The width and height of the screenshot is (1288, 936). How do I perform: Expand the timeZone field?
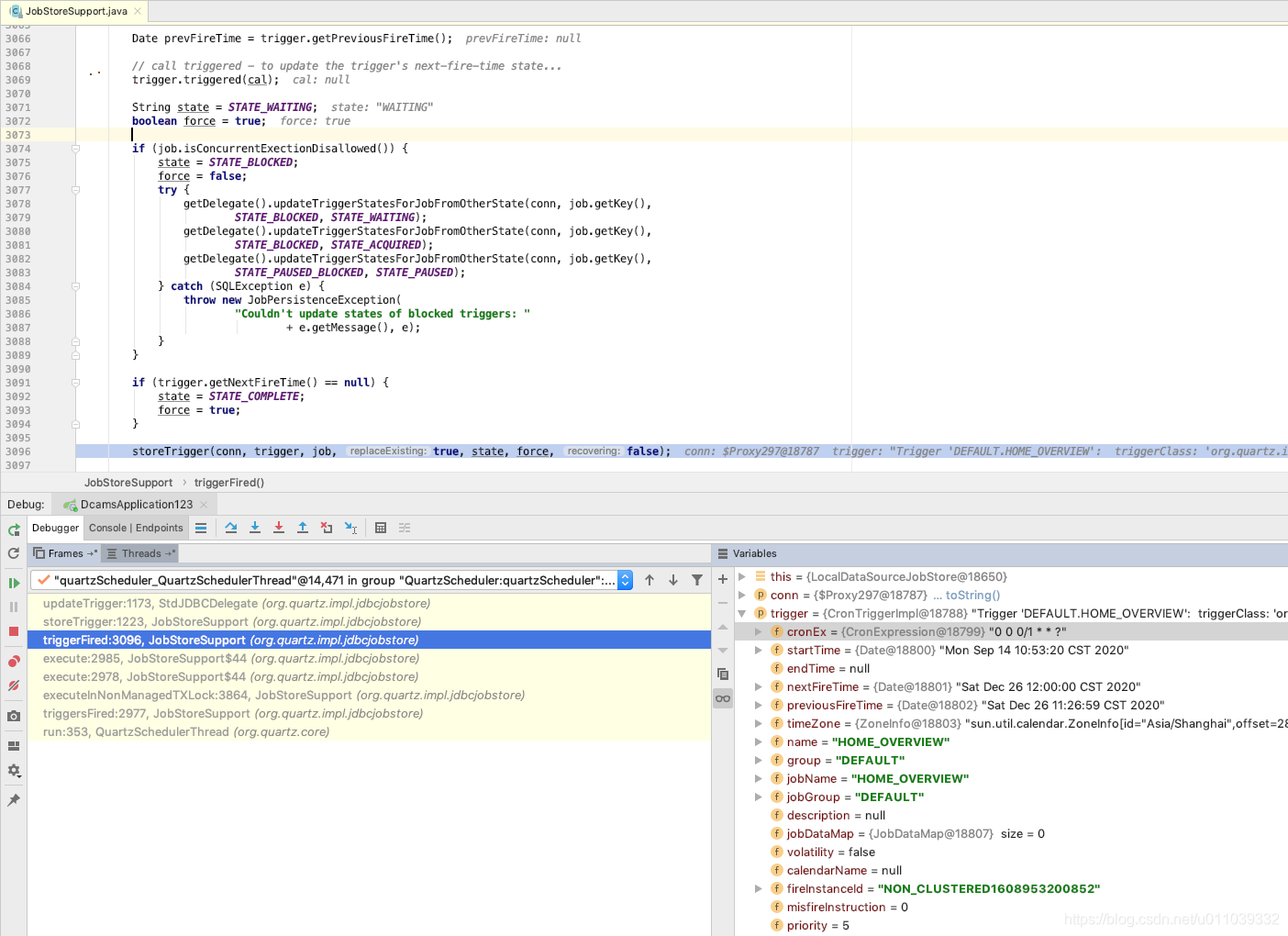(x=759, y=724)
